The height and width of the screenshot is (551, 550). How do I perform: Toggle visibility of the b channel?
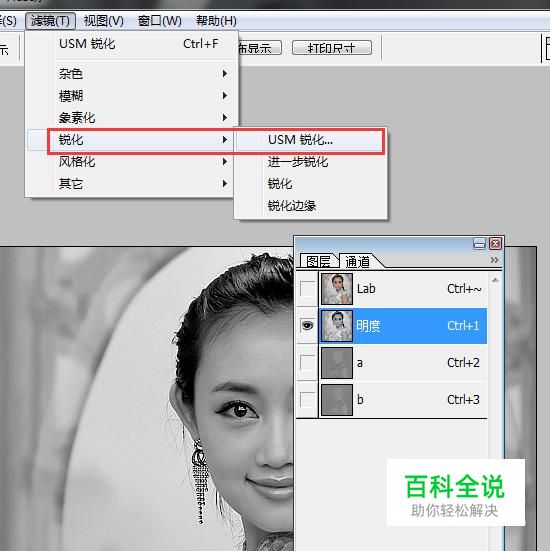pyautogui.click(x=308, y=400)
